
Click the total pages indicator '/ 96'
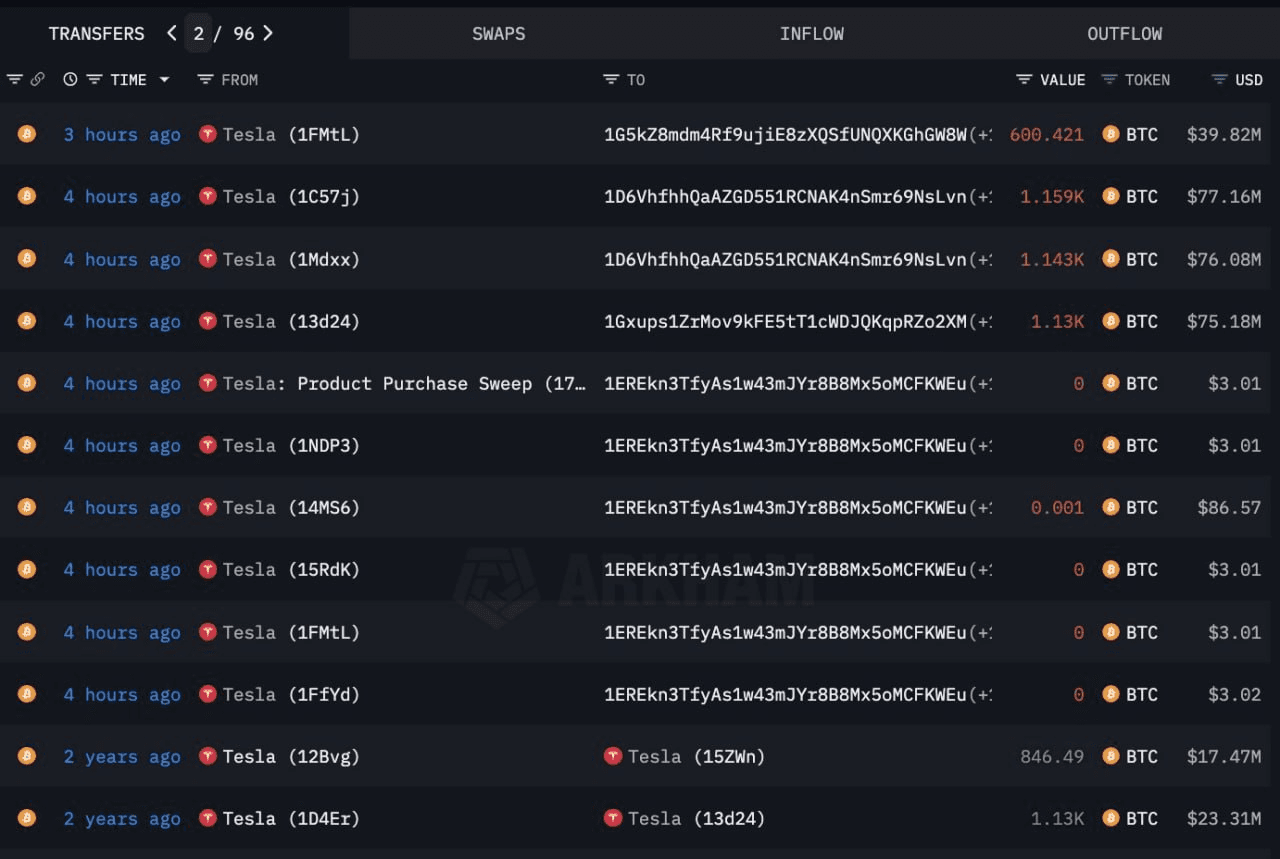click(x=234, y=33)
